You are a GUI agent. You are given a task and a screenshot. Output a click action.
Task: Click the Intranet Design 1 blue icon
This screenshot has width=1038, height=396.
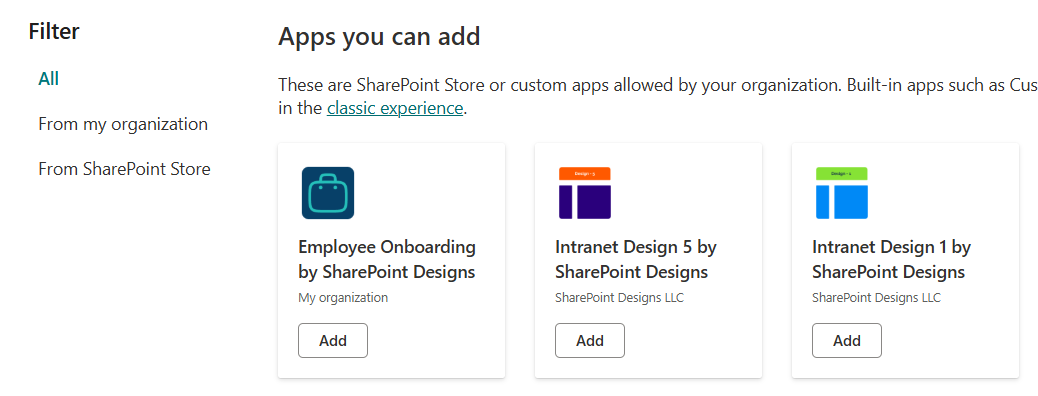(x=841, y=193)
